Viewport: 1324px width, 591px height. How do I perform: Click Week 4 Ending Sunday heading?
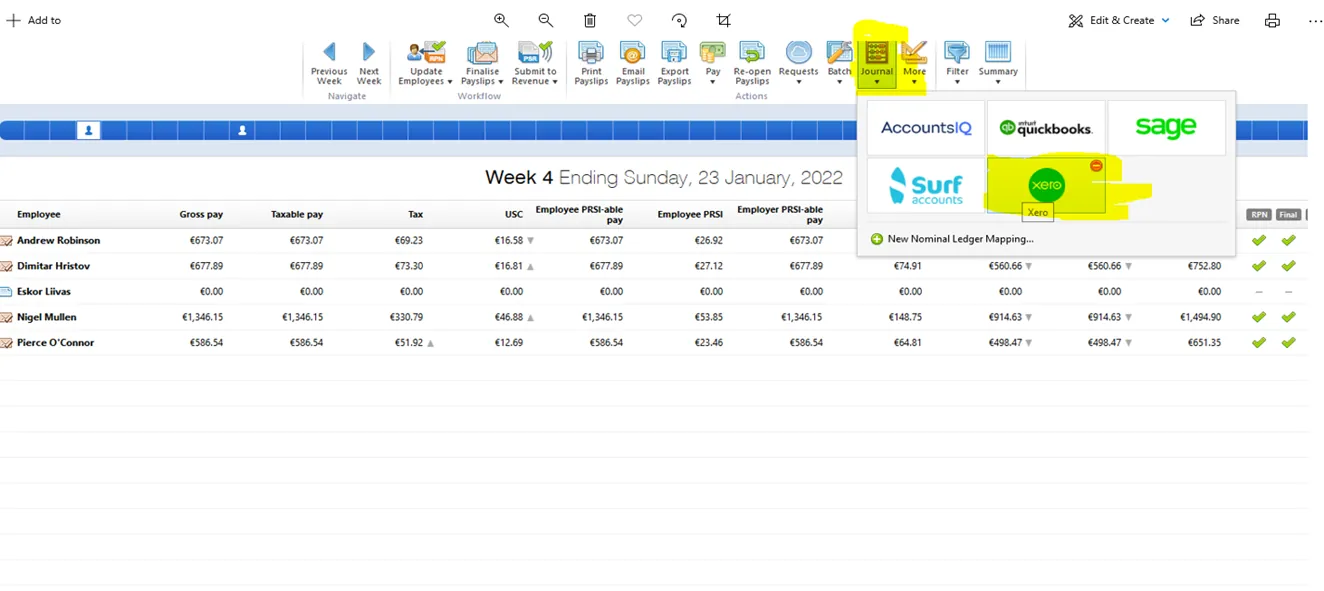[664, 178]
